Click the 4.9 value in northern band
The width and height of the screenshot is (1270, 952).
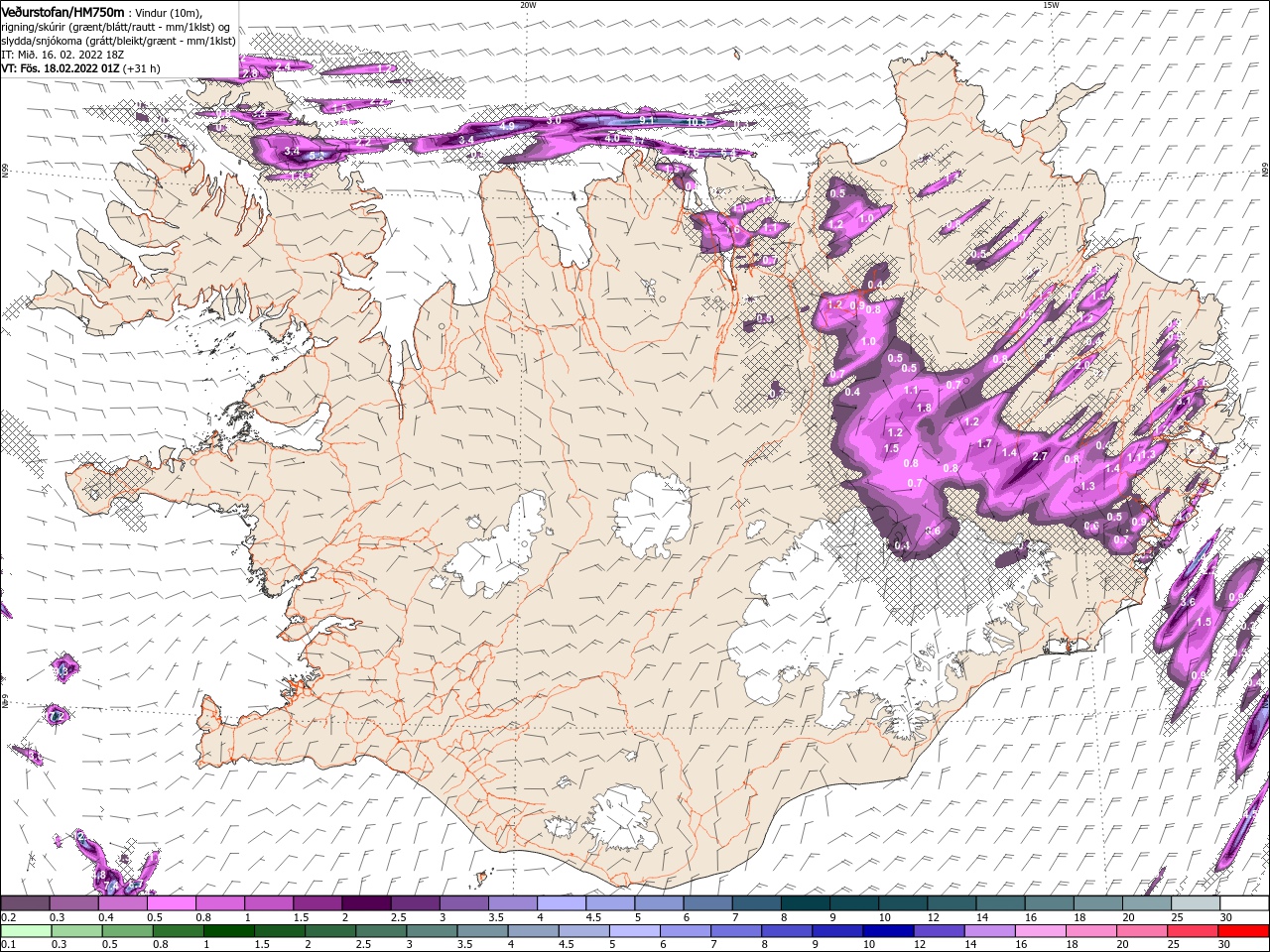coord(507,126)
